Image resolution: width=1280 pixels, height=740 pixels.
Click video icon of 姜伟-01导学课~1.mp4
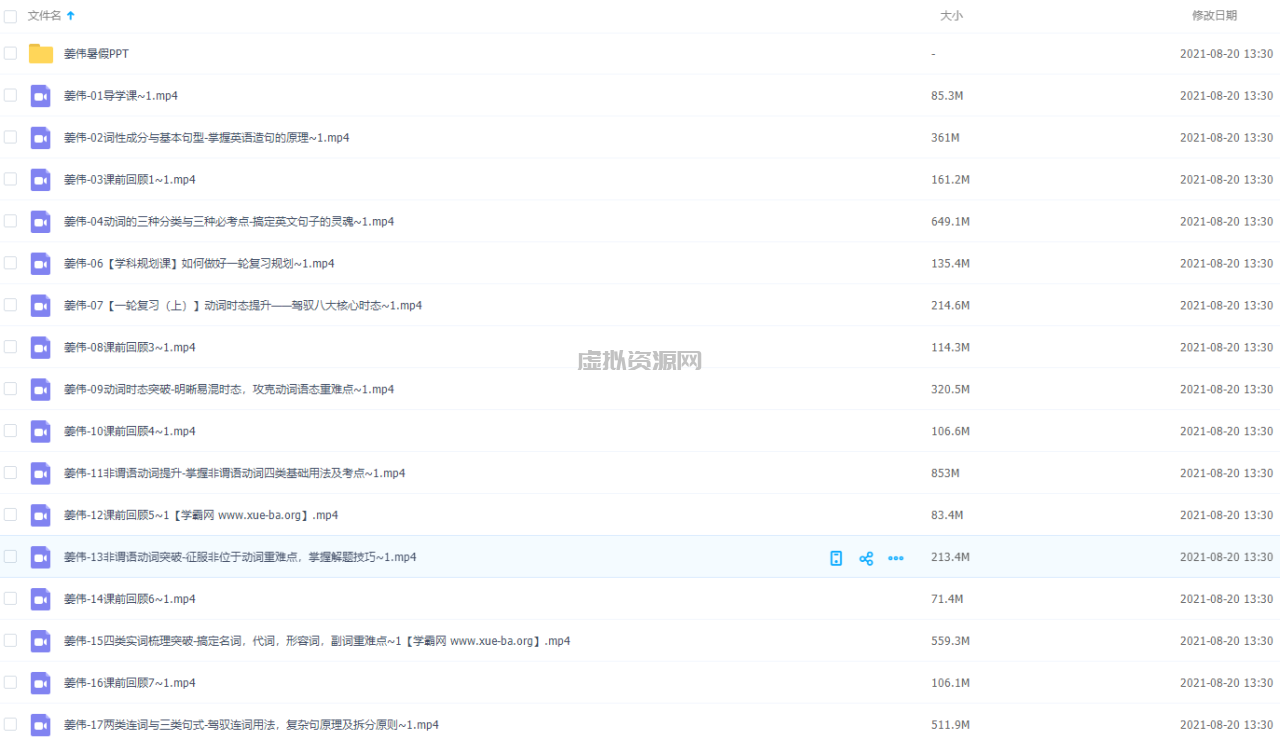[40, 96]
